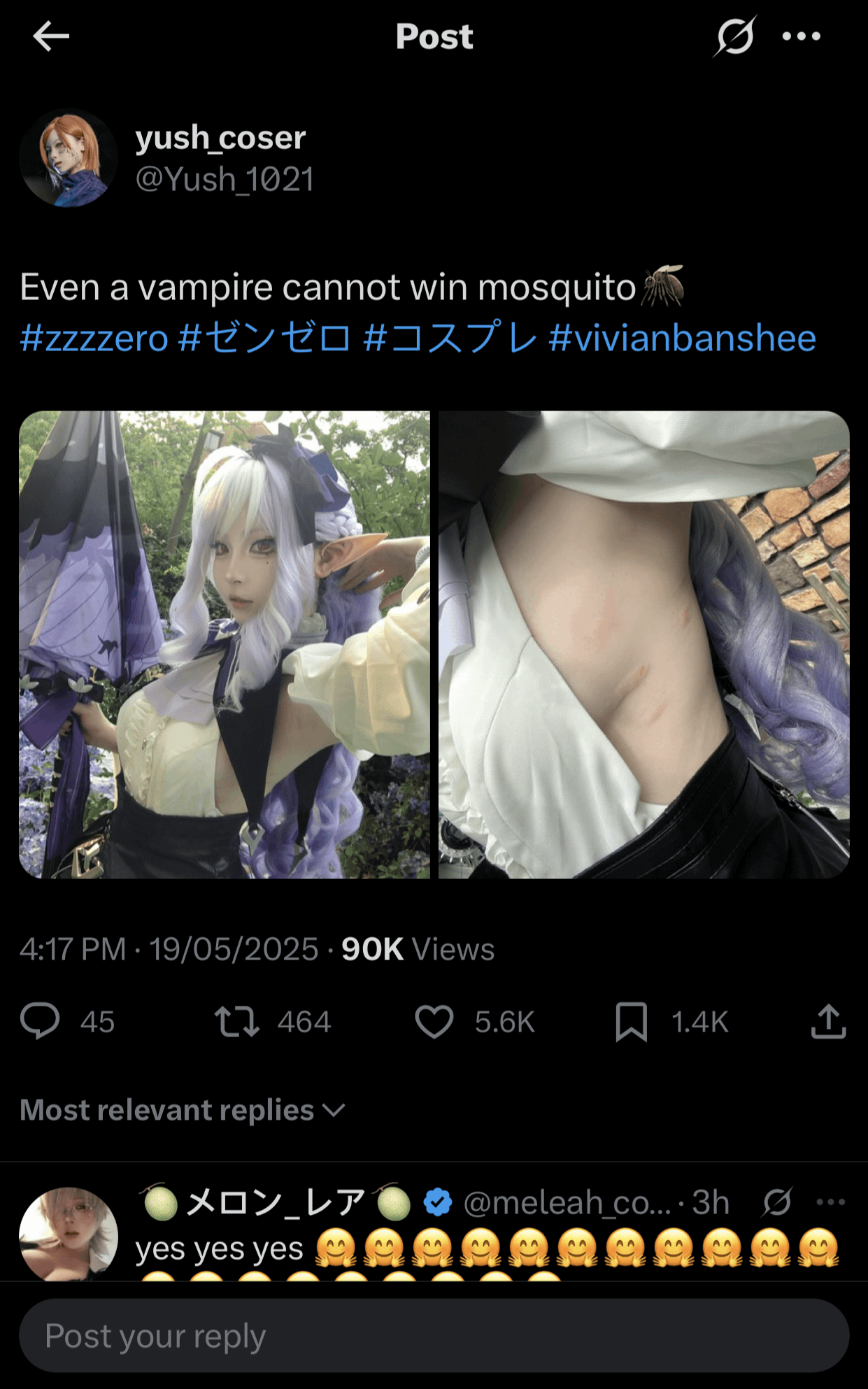
Task: Open the three-dot menu in the post header
Action: pos(802,36)
